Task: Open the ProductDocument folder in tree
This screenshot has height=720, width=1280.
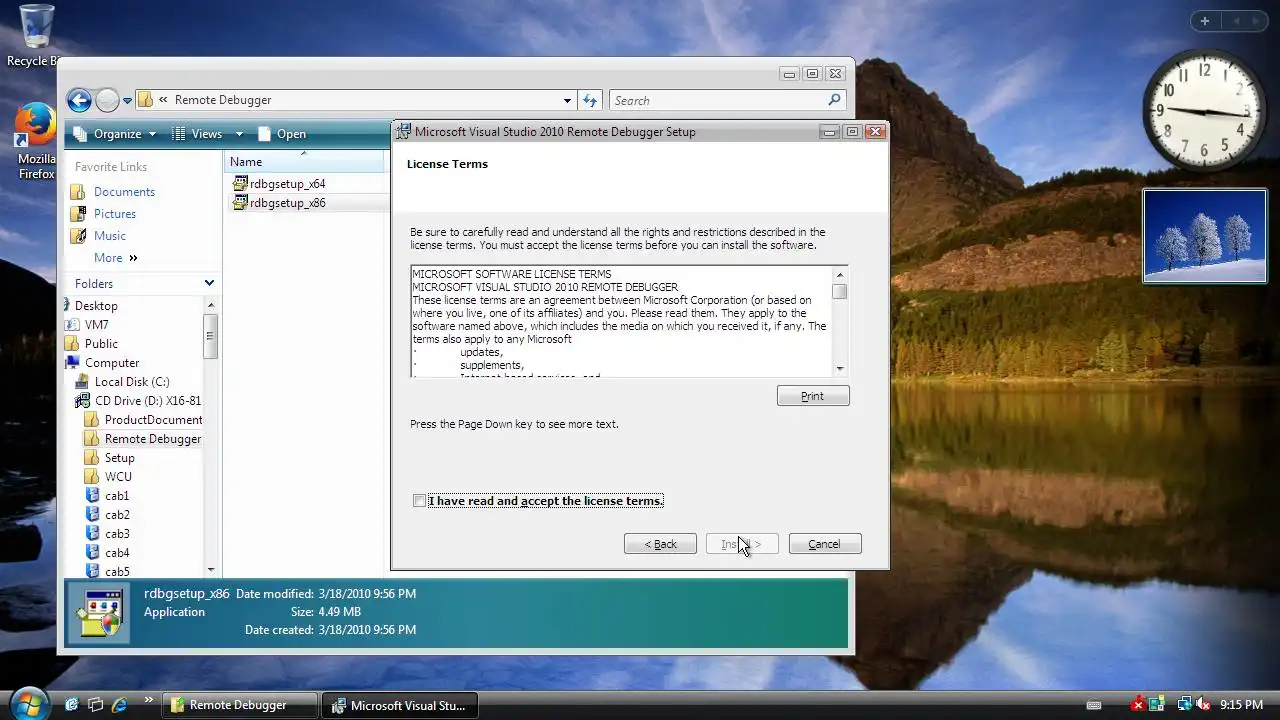Action: [153, 420]
